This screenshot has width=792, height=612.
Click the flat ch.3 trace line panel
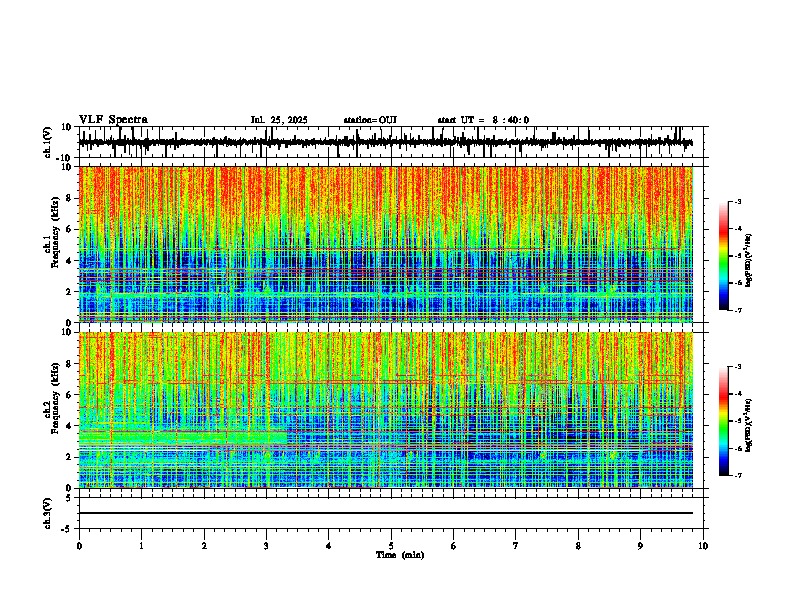click(x=391, y=513)
